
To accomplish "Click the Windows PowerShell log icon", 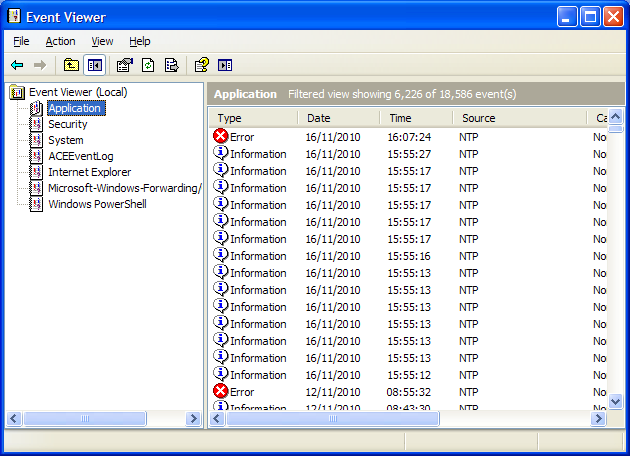I will coord(37,204).
